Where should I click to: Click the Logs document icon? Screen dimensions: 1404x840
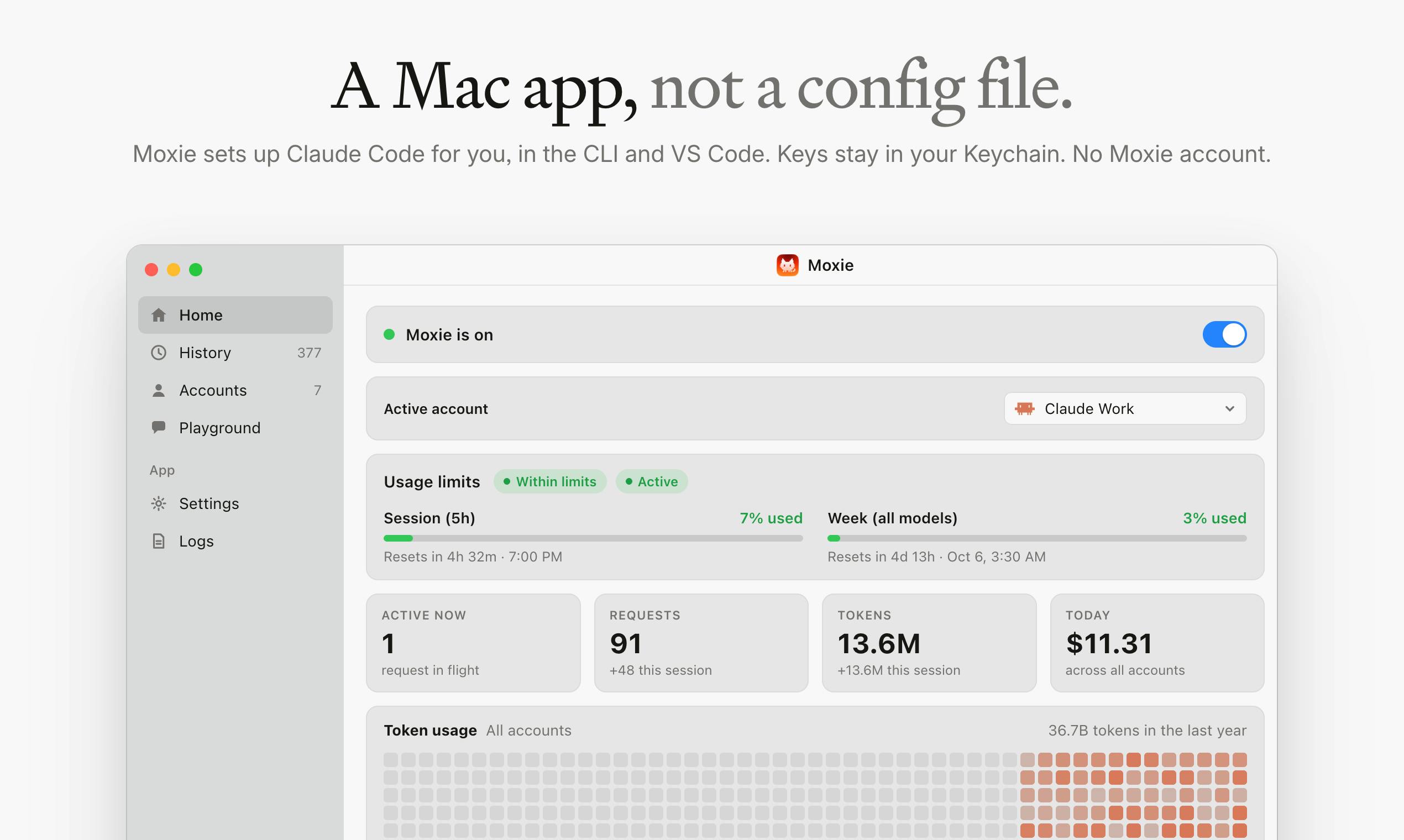159,541
